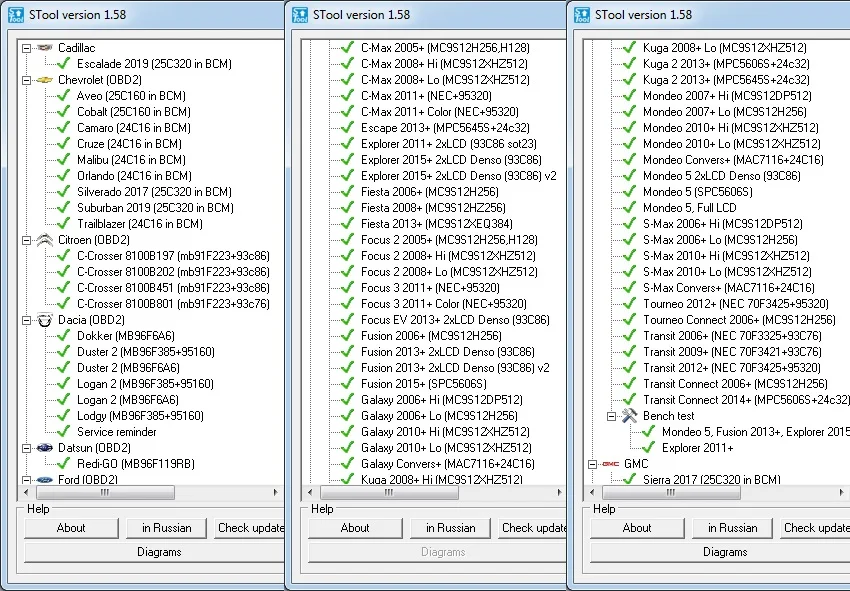Open Diagrams in the right window

coord(720,552)
